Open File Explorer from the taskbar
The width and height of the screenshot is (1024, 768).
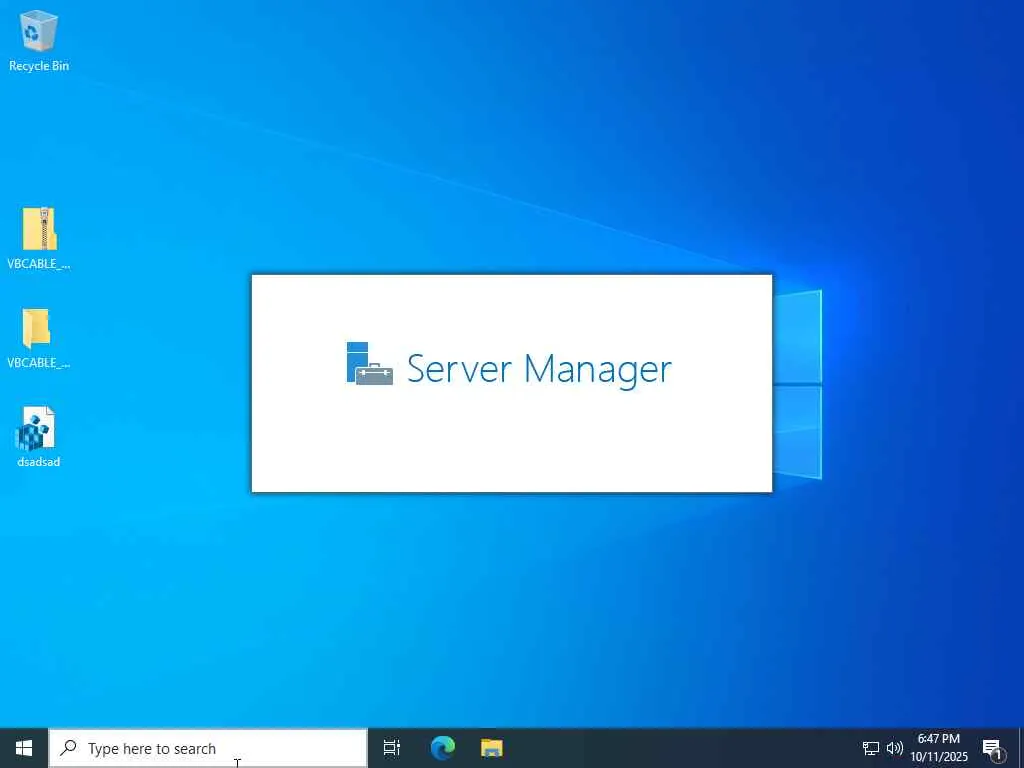[492, 748]
